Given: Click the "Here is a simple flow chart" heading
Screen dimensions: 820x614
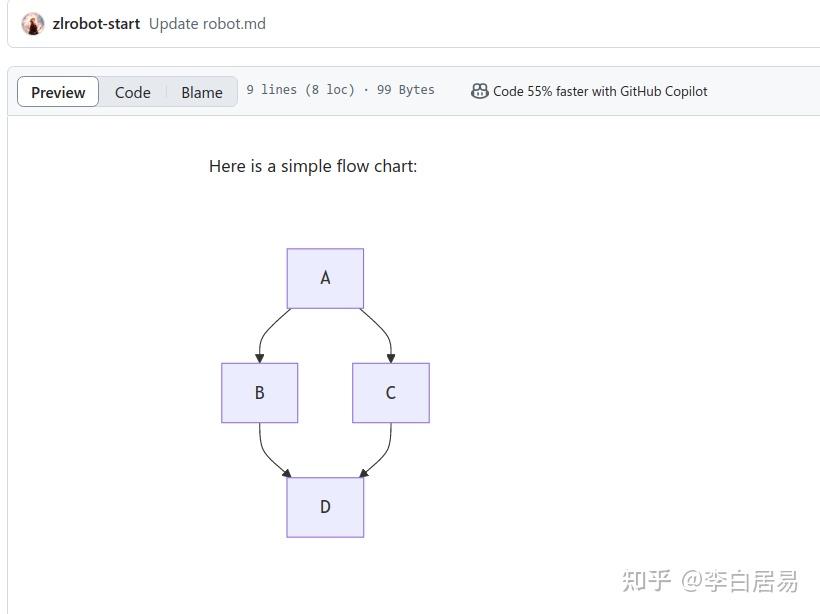Looking at the screenshot, I should click(x=313, y=166).
